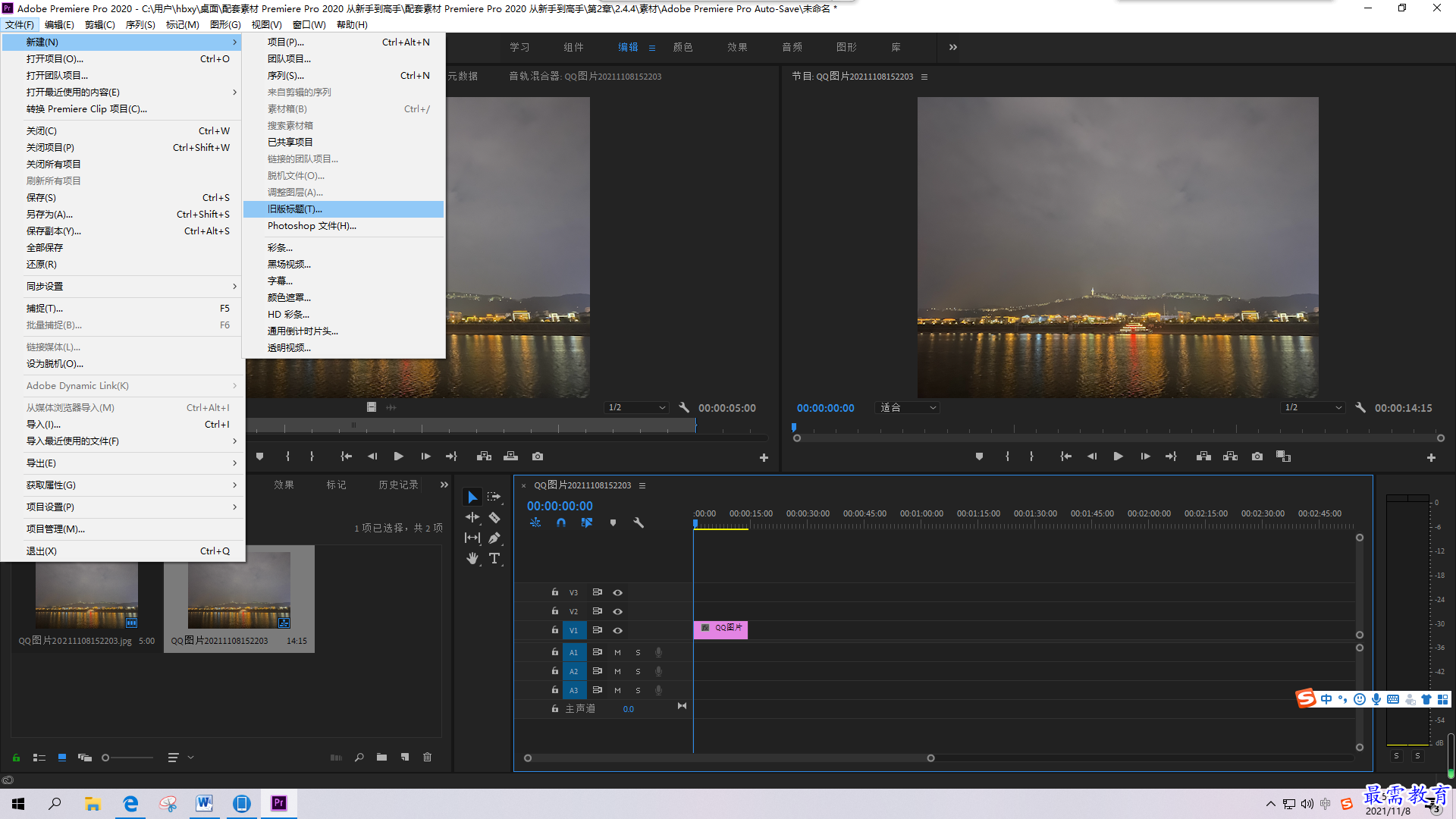Select the Type tool

[494, 558]
